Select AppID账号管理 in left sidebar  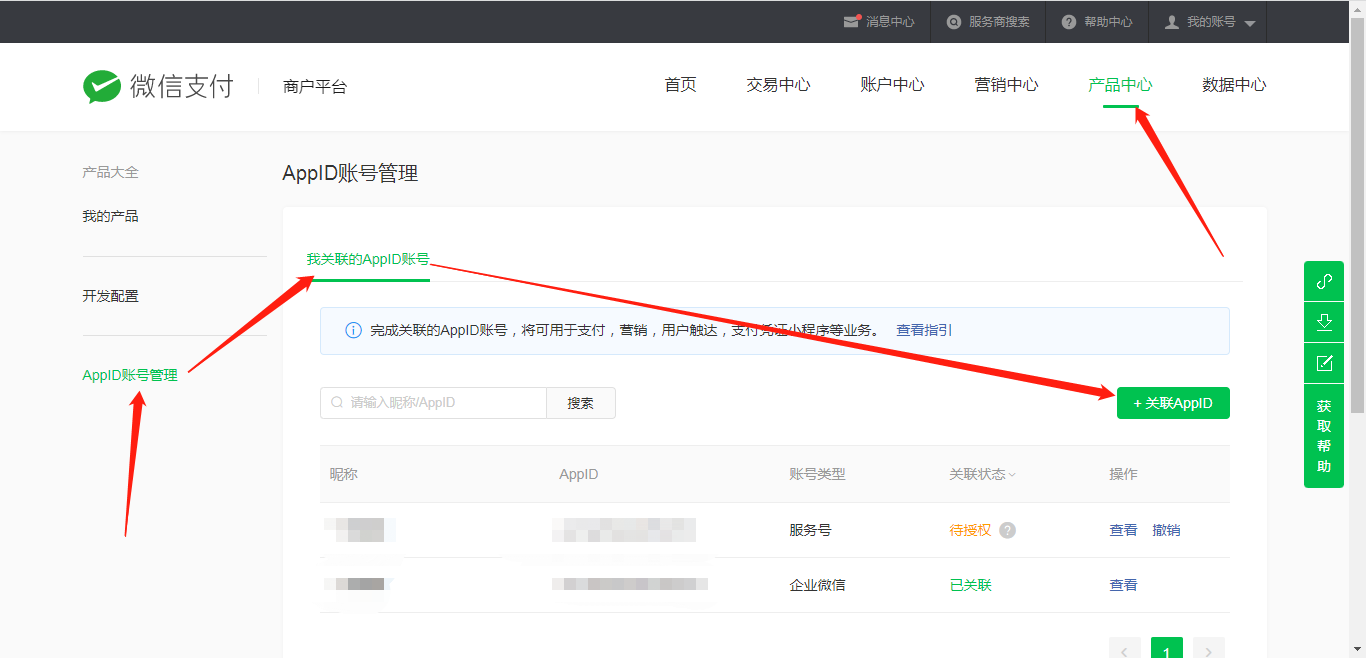tap(130, 376)
